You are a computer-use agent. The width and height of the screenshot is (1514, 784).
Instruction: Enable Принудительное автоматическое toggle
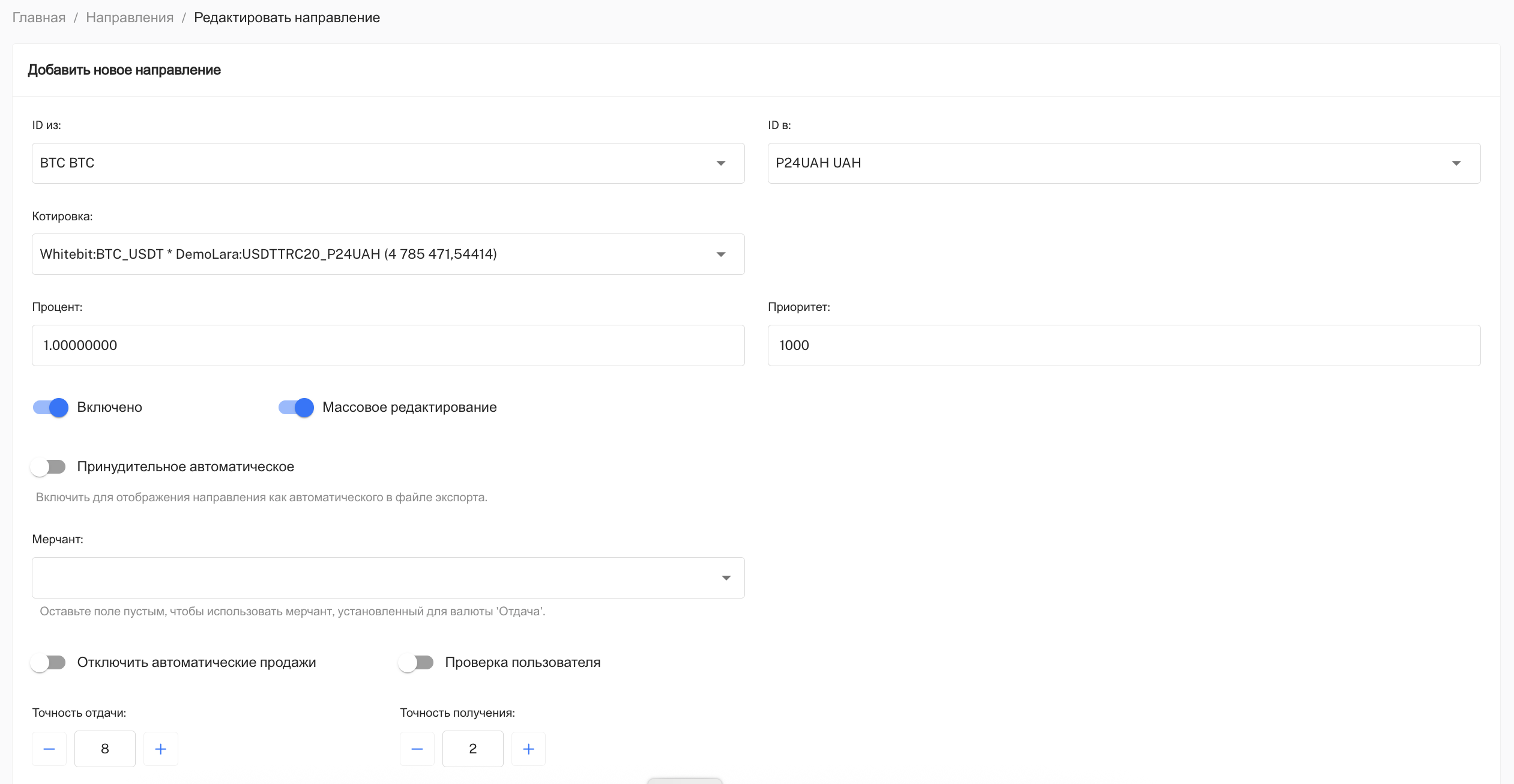[49, 467]
